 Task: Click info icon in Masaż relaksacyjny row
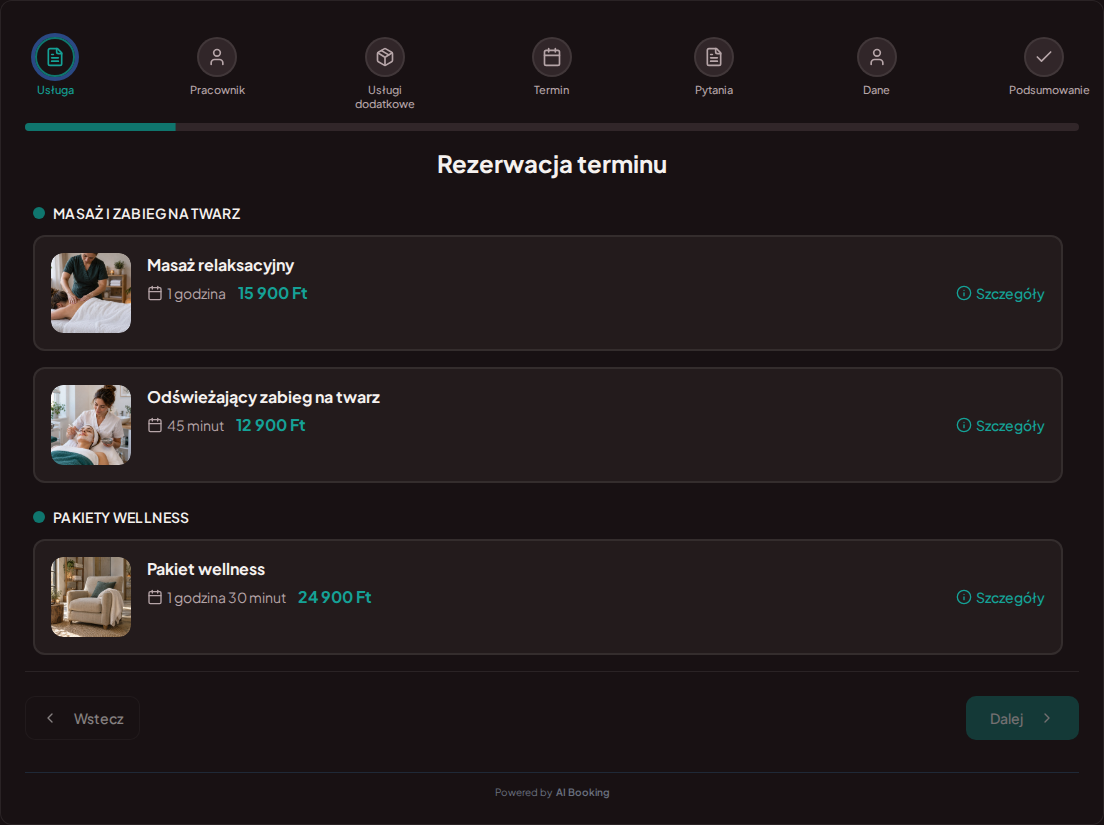[964, 293]
